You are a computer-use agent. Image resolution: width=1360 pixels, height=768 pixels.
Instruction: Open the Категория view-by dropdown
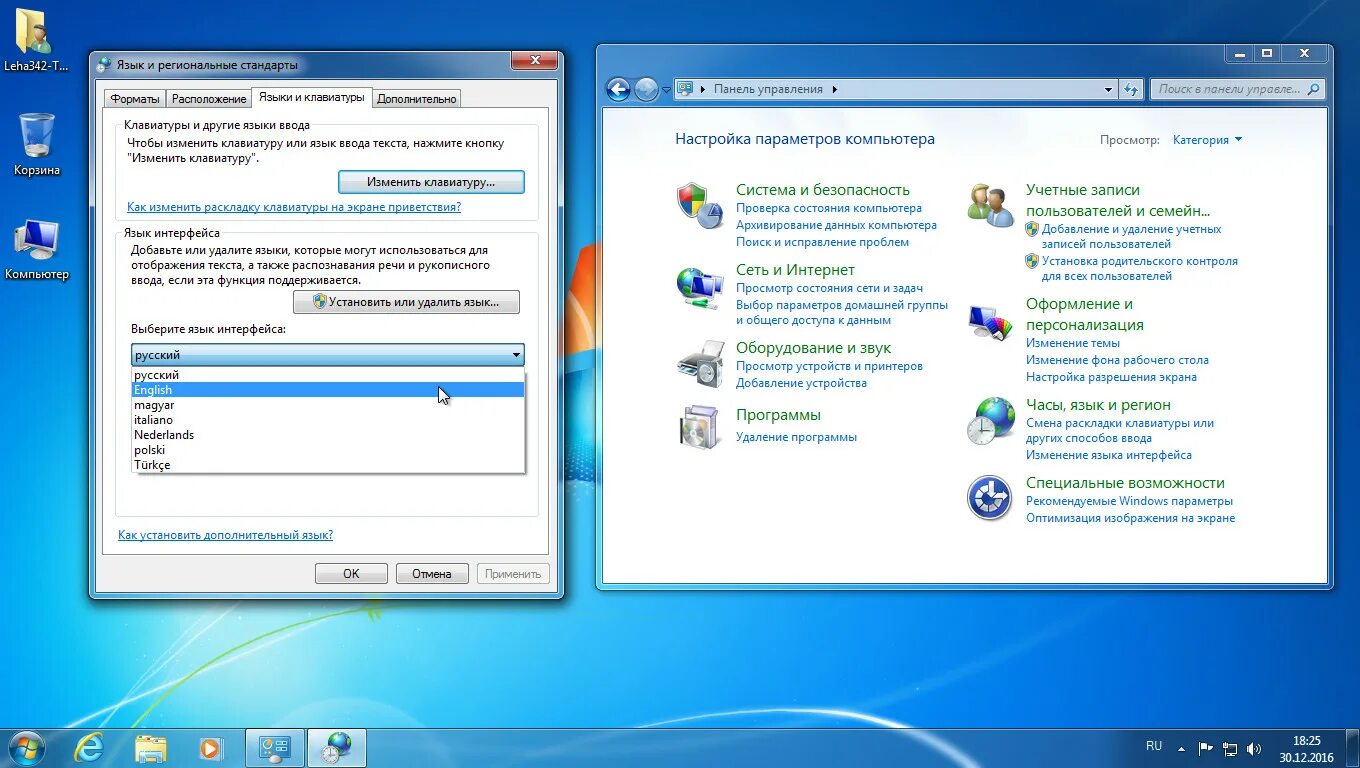(x=1207, y=140)
